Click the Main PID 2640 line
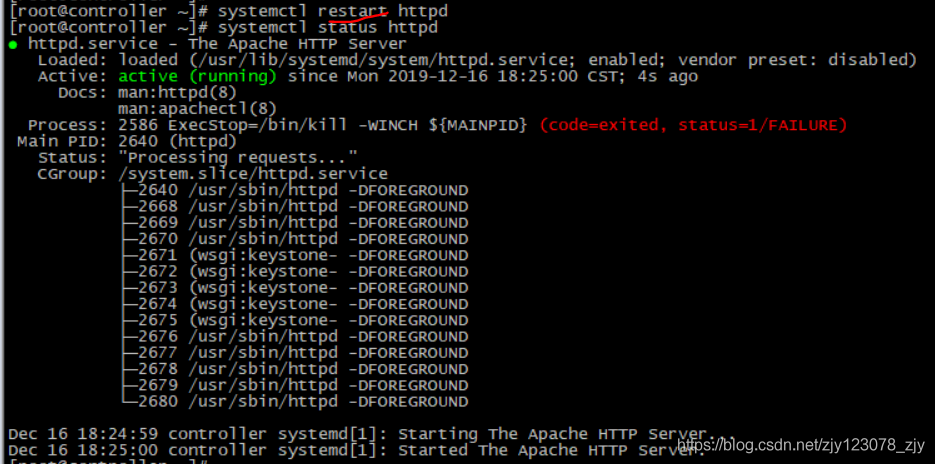This screenshot has height=464, width=935. tap(127, 141)
